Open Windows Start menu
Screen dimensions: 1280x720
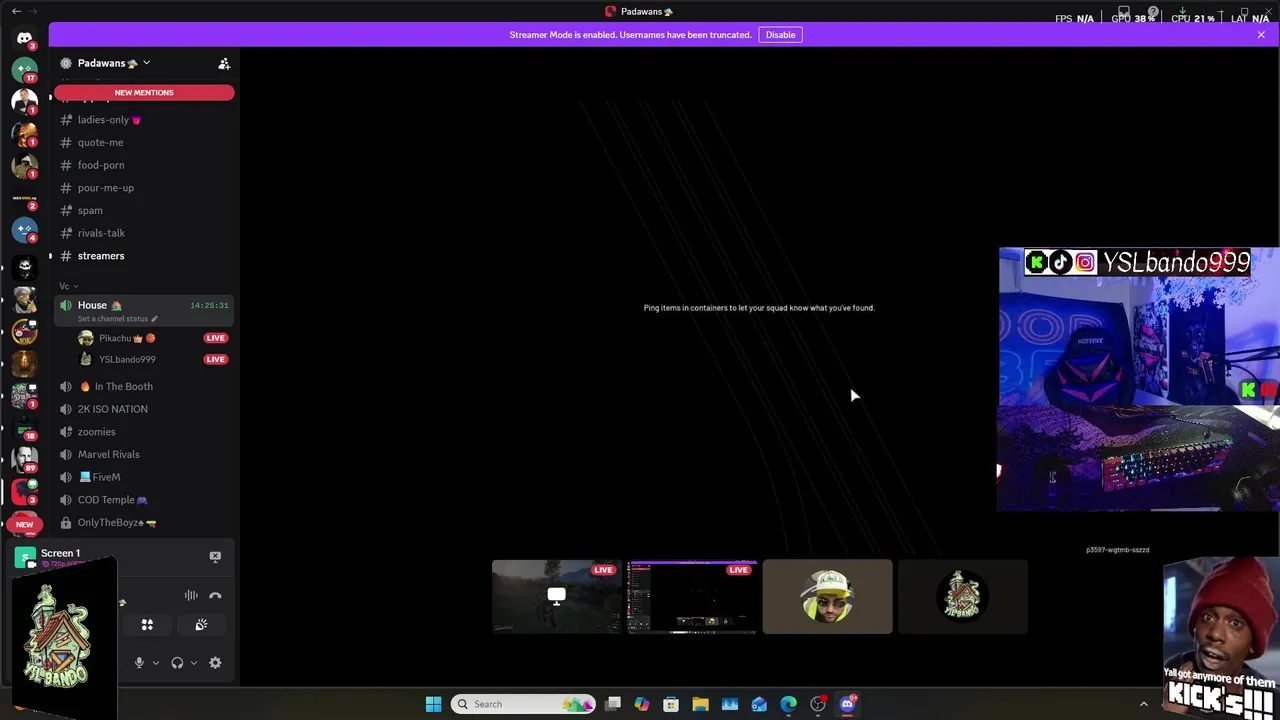433,704
